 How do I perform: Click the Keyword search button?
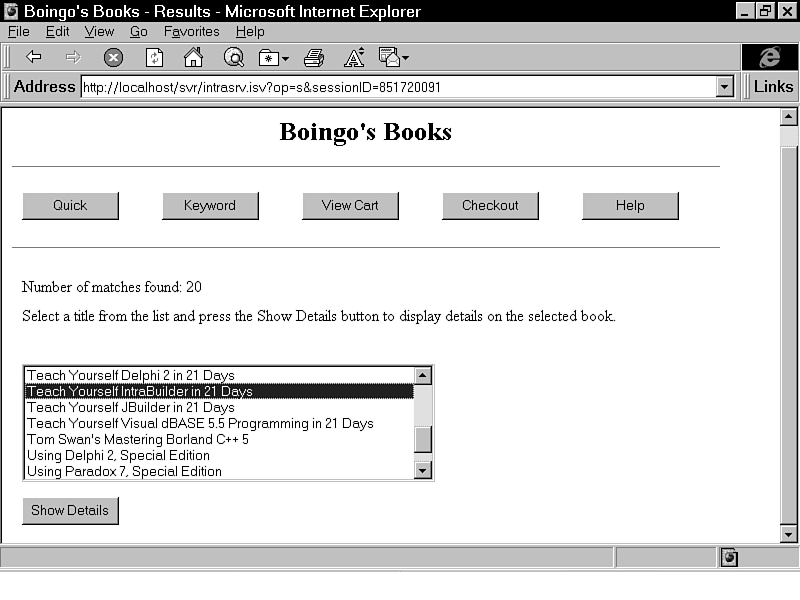210,206
